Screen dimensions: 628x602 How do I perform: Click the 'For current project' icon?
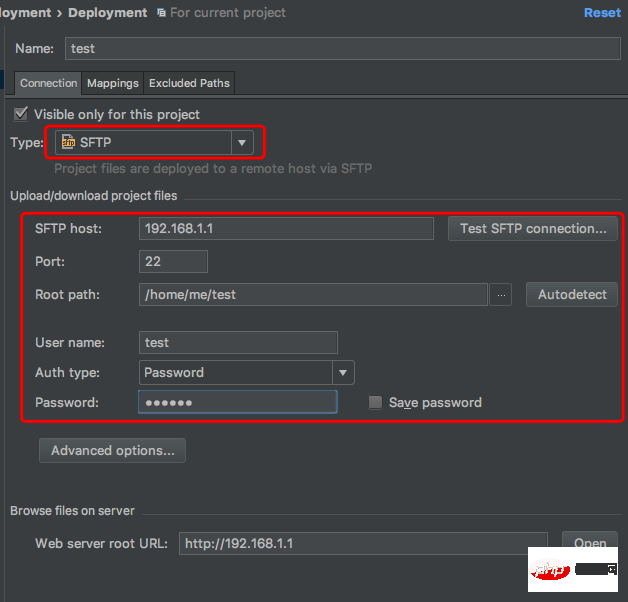point(162,13)
